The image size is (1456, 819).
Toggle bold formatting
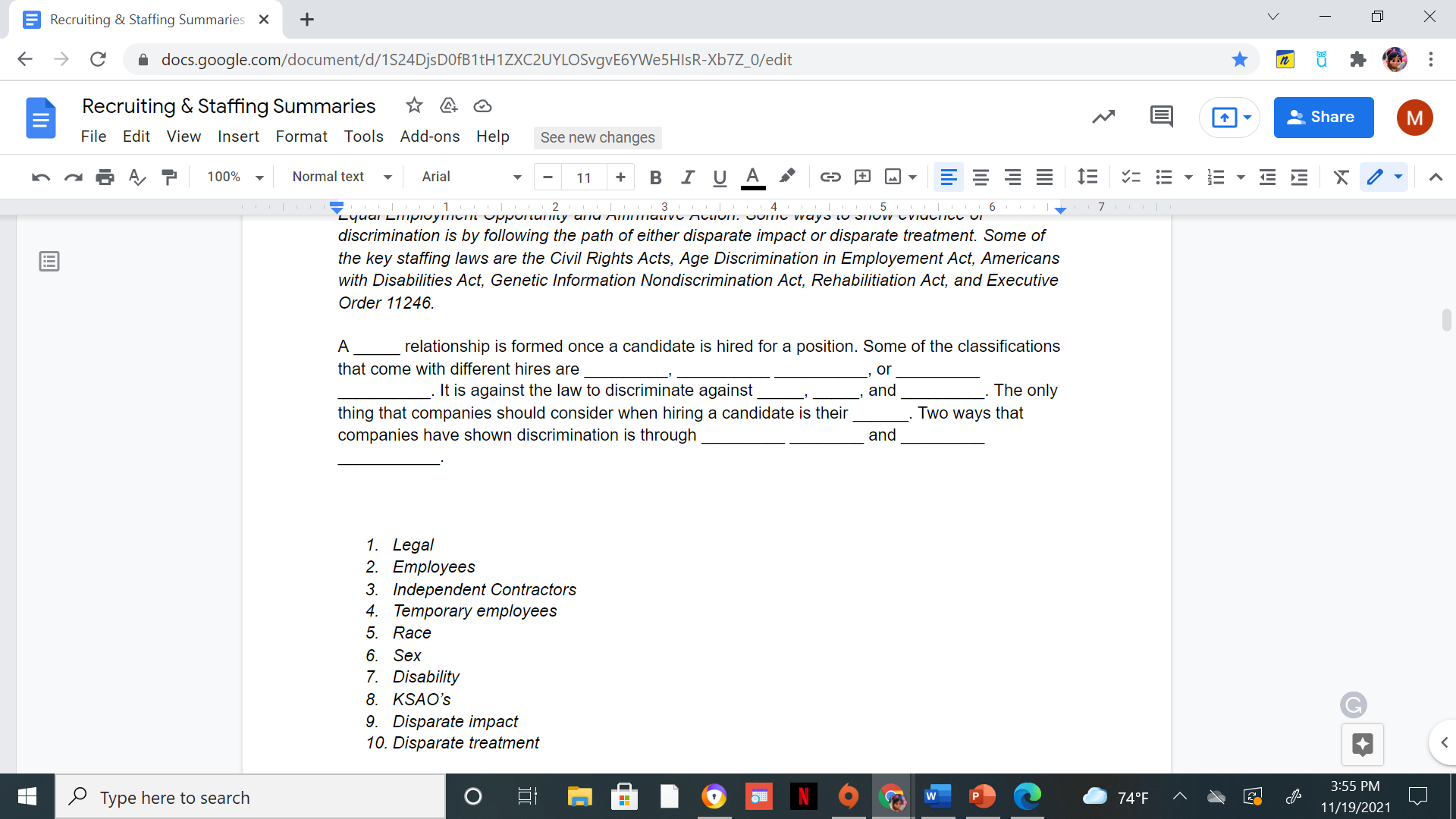[656, 177]
